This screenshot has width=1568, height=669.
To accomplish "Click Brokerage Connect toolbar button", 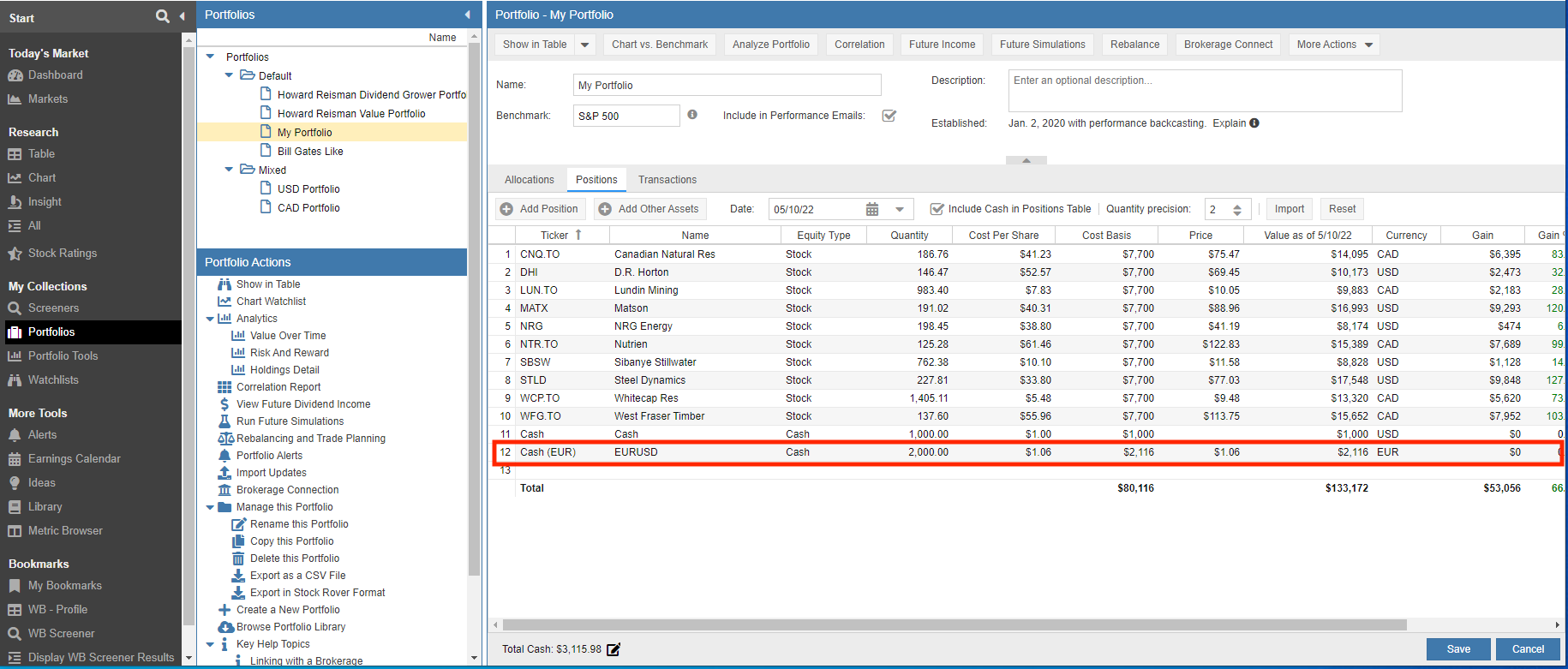I will click(1229, 45).
